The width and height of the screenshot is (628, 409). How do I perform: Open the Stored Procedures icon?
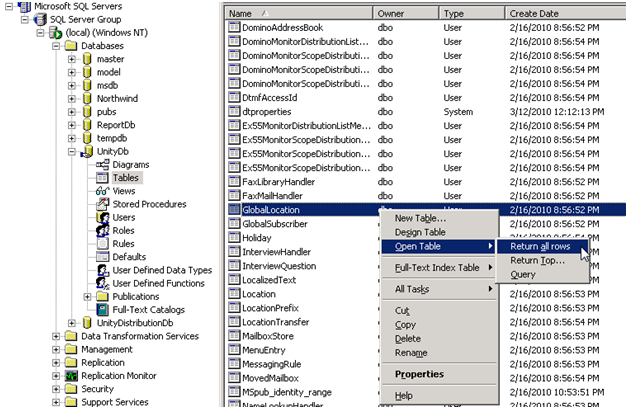click(103, 204)
